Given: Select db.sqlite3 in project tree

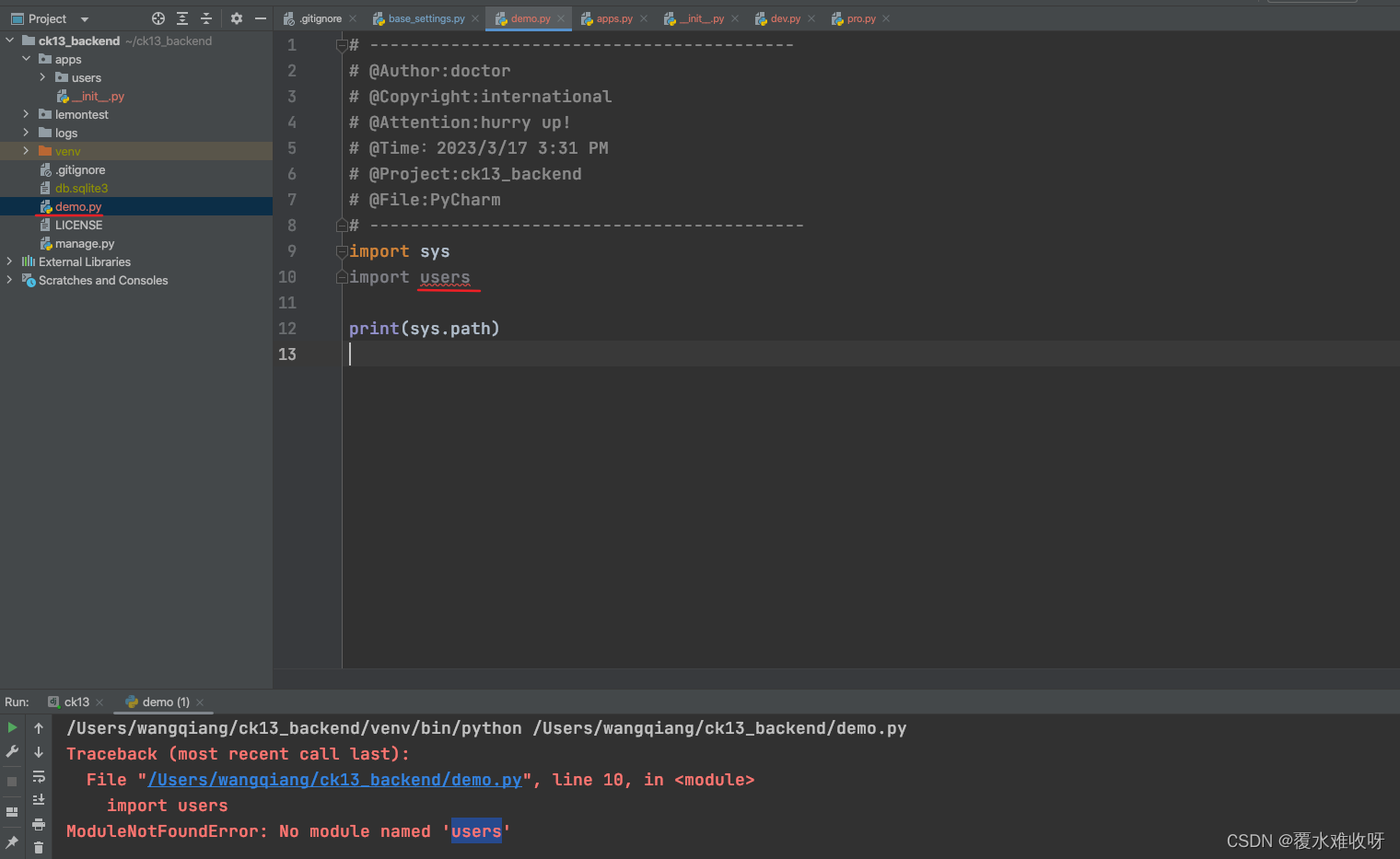Looking at the screenshot, I should pos(81,188).
